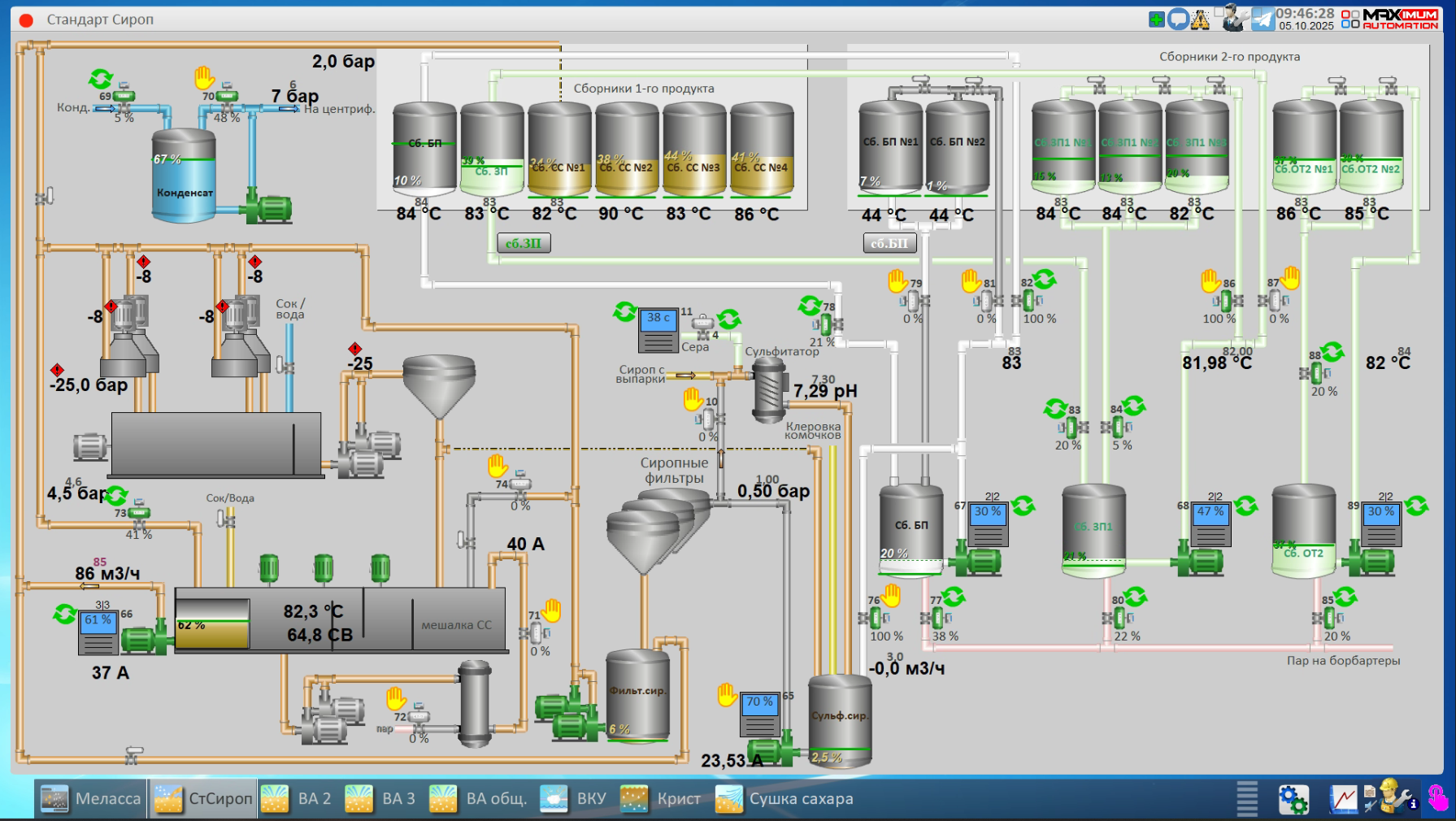Viewport: 1456px width, 821px height.
Task: Click the green plus icon in header
Action: pyautogui.click(x=1156, y=19)
